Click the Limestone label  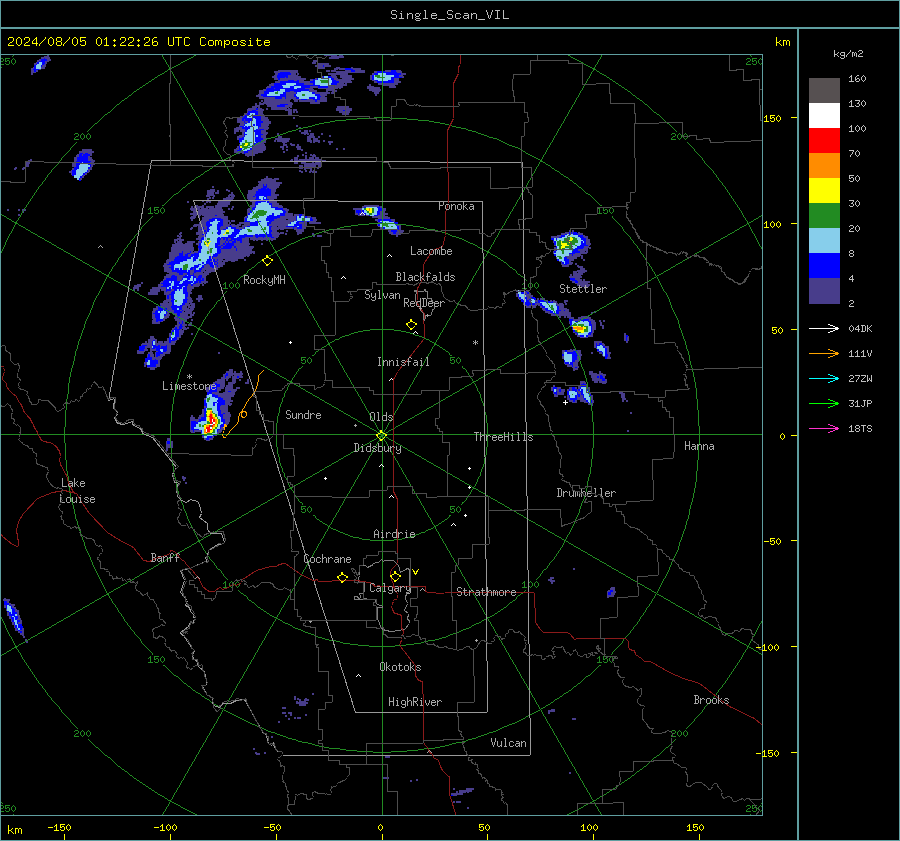pyautogui.click(x=189, y=386)
